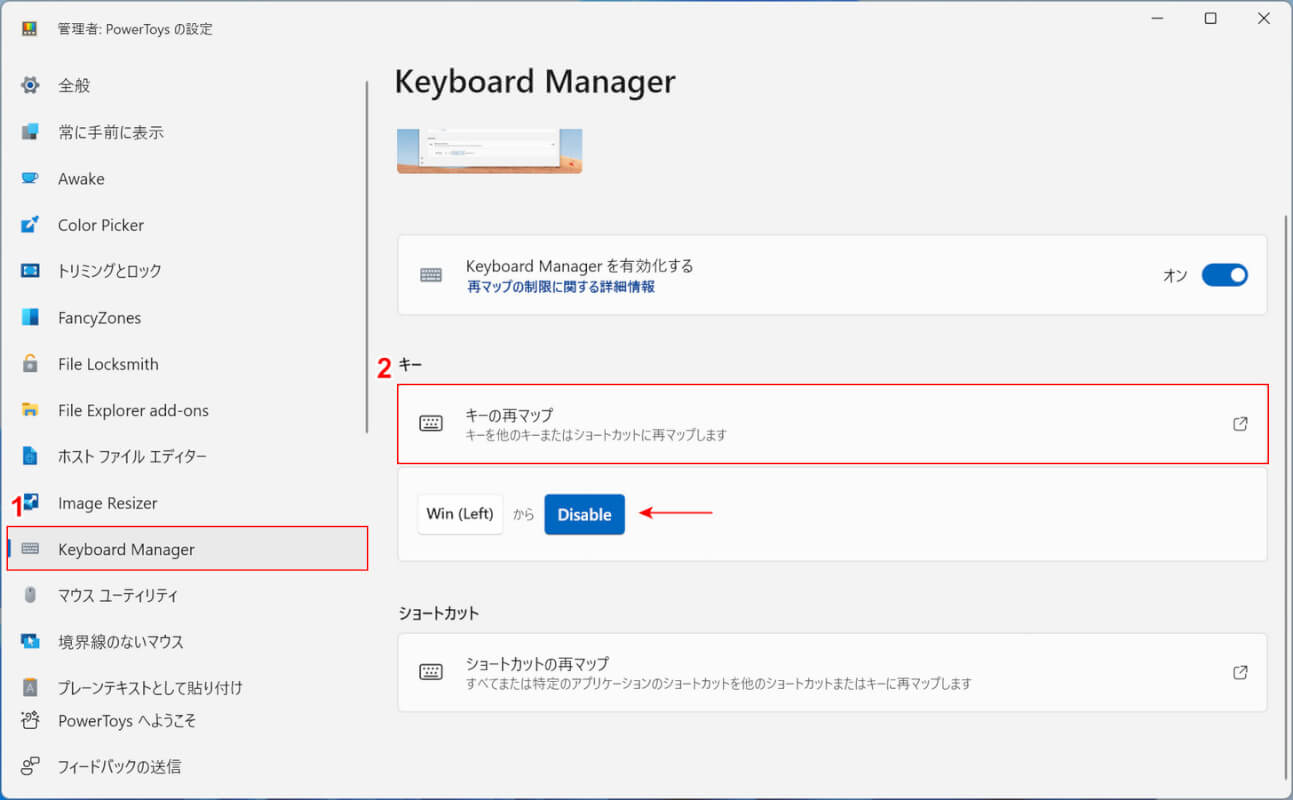Click the プレーンテキストとして貼り付け icon
1293x800 pixels.
(x=30, y=688)
